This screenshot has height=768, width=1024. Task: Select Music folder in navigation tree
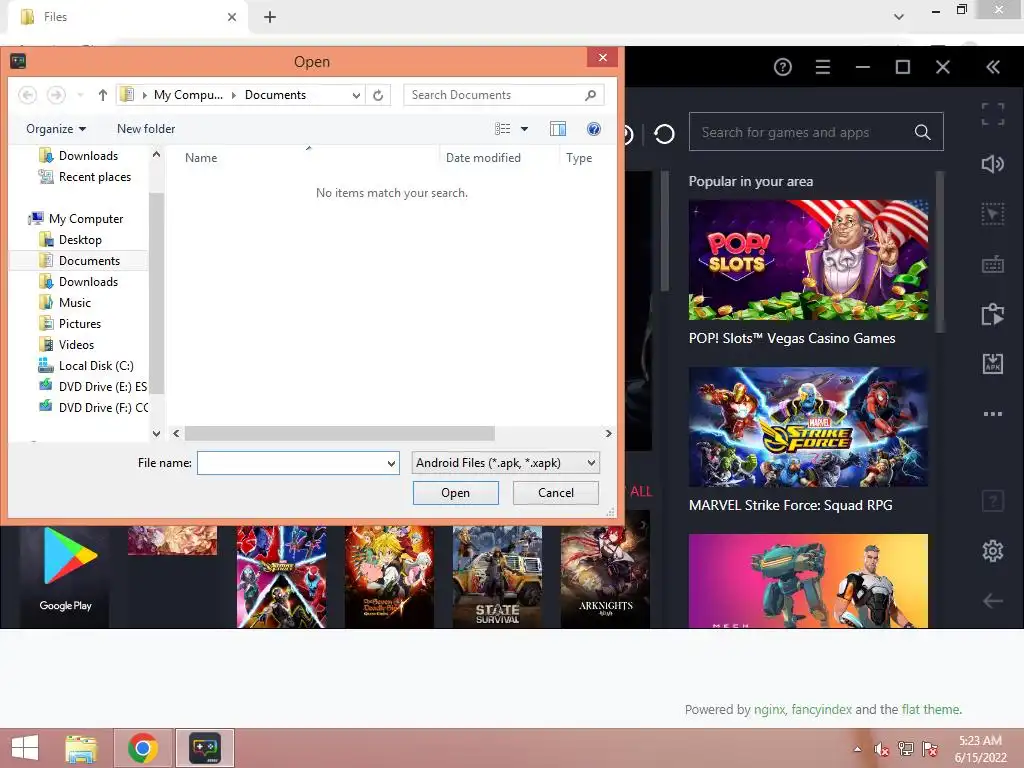(x=74, y=302)
